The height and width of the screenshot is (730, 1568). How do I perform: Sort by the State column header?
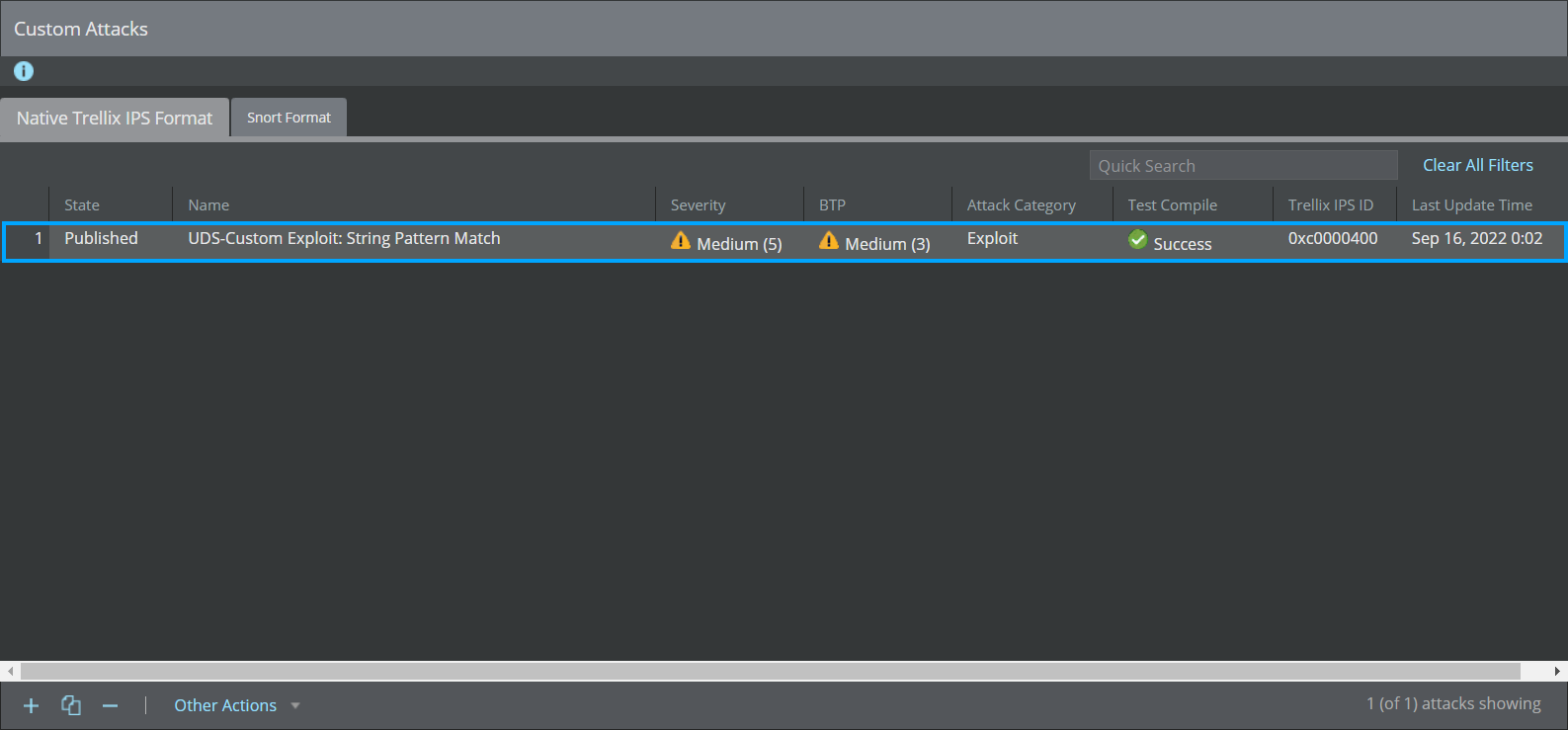click(x=111, y=204)
